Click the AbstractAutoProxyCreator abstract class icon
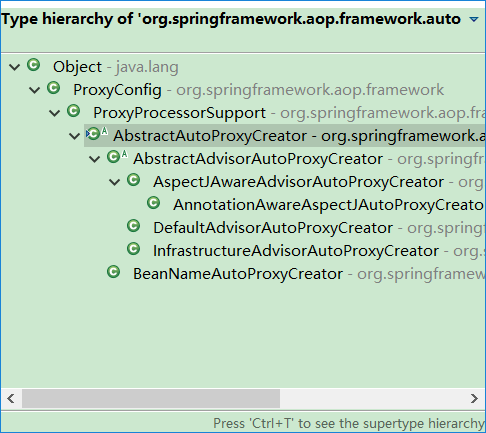486x433 pixels. [97, 134]
